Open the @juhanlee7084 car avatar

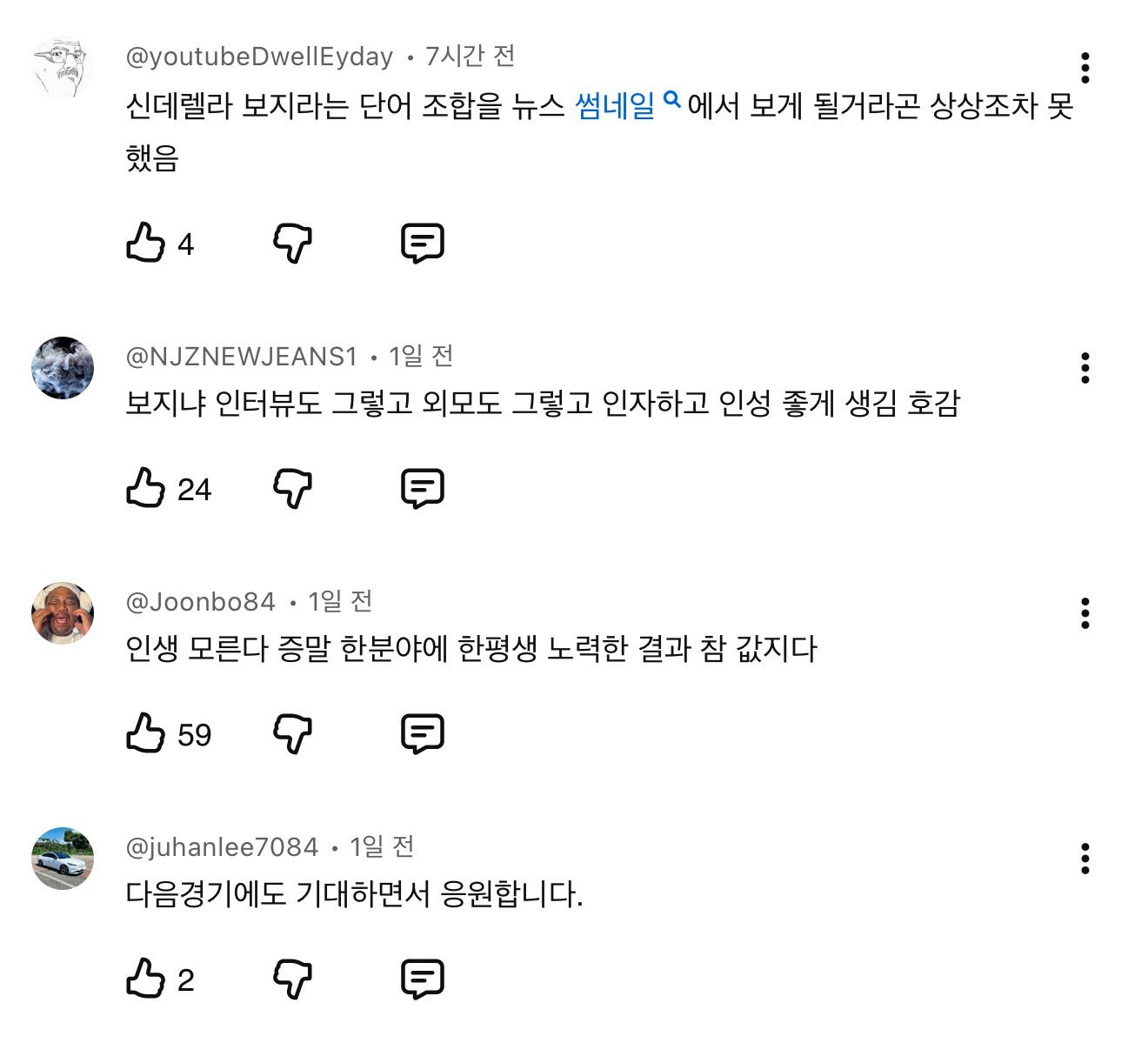point(63,859)
